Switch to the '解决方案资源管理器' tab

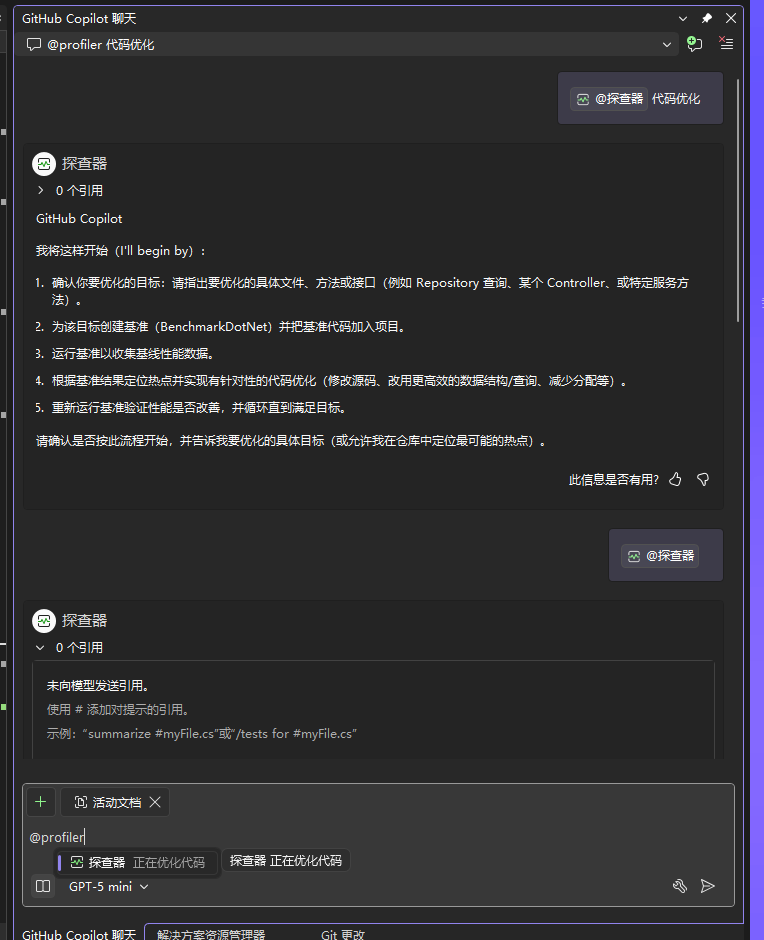pos(211,934)
